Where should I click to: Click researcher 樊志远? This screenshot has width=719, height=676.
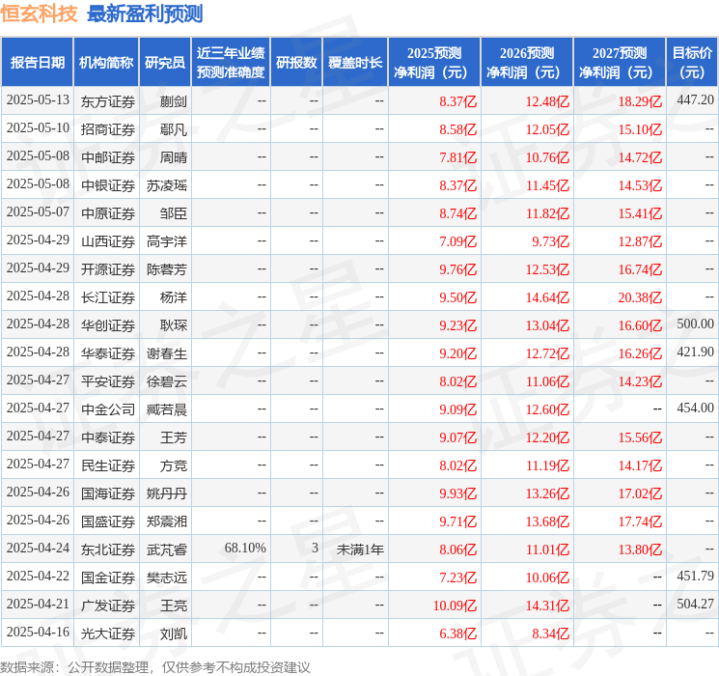[x=166, y=577]
